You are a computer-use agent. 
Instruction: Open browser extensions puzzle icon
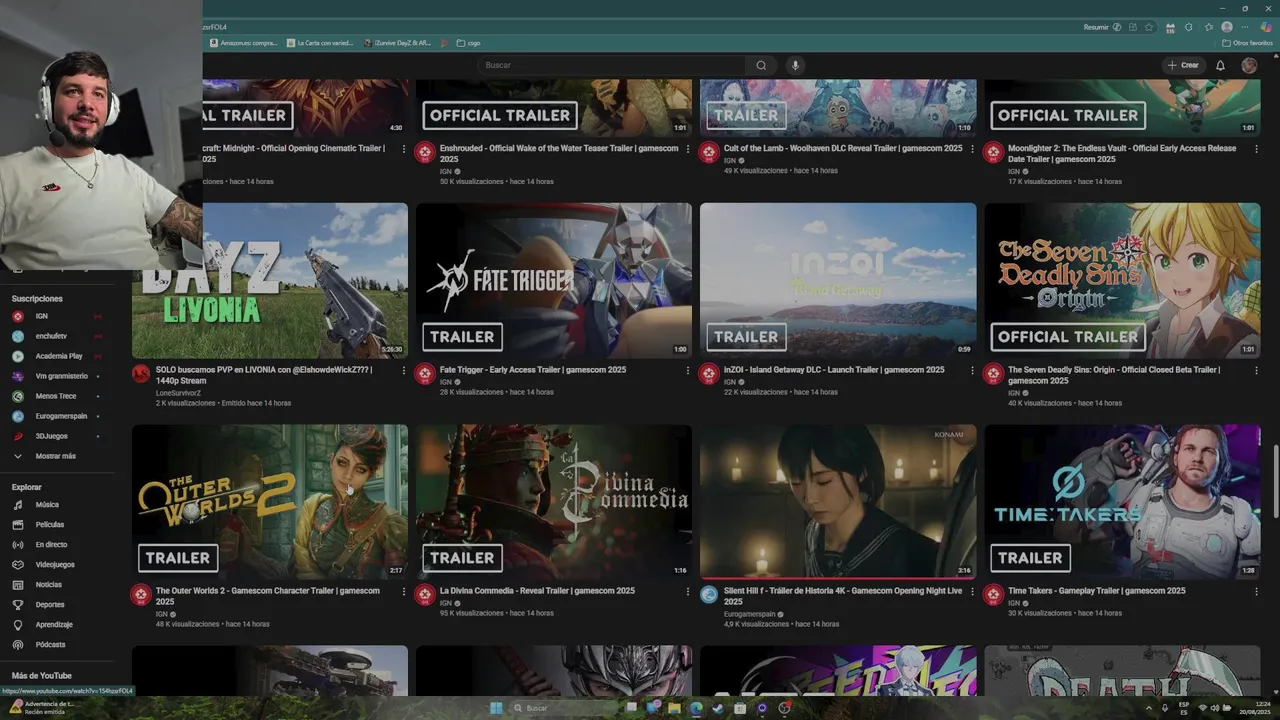click(x=1188, y=27)
